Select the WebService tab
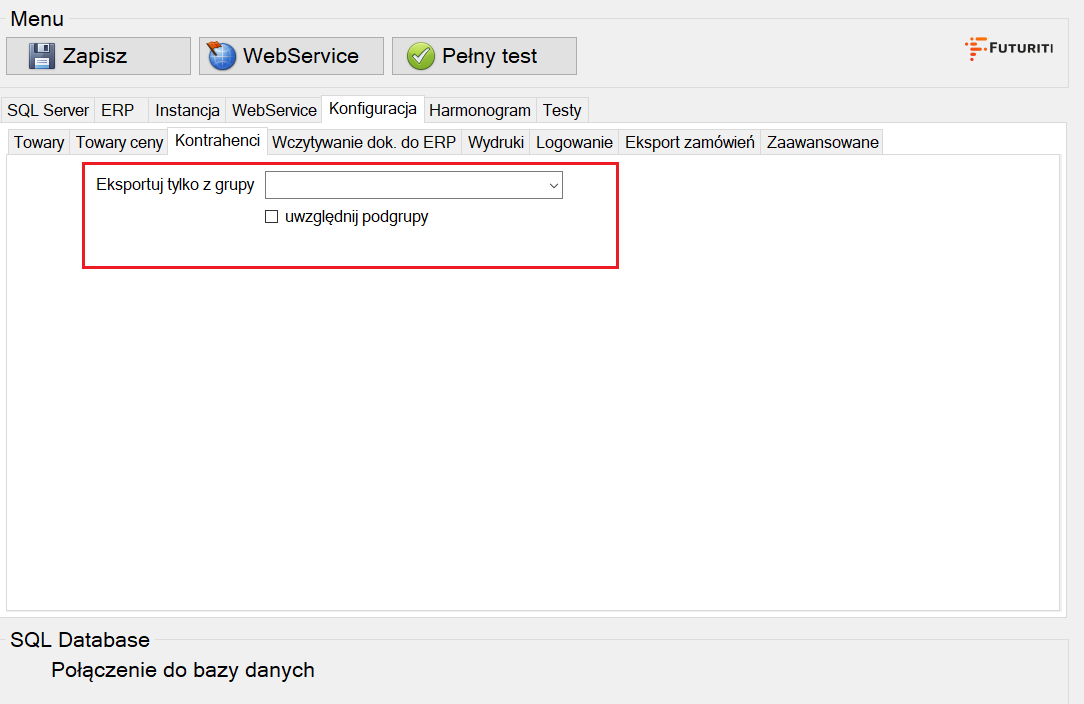Screen dimensions: 1084x704 [274, 110]
